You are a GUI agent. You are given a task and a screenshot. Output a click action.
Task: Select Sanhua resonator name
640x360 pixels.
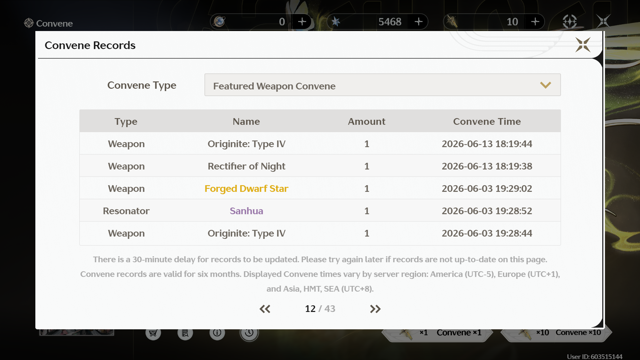click(246, 211)
